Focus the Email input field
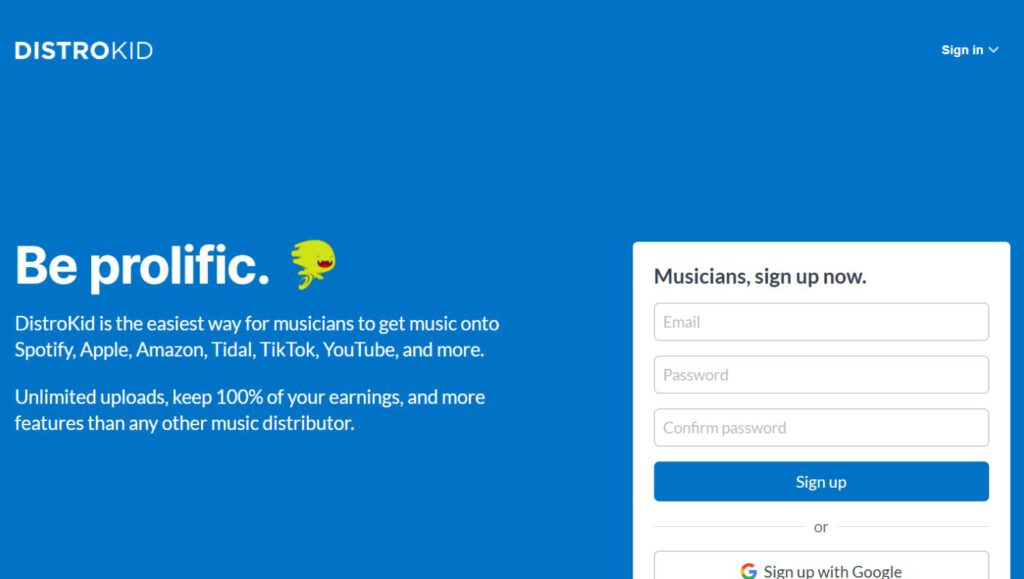1024x579 pixels. point(821,322)
